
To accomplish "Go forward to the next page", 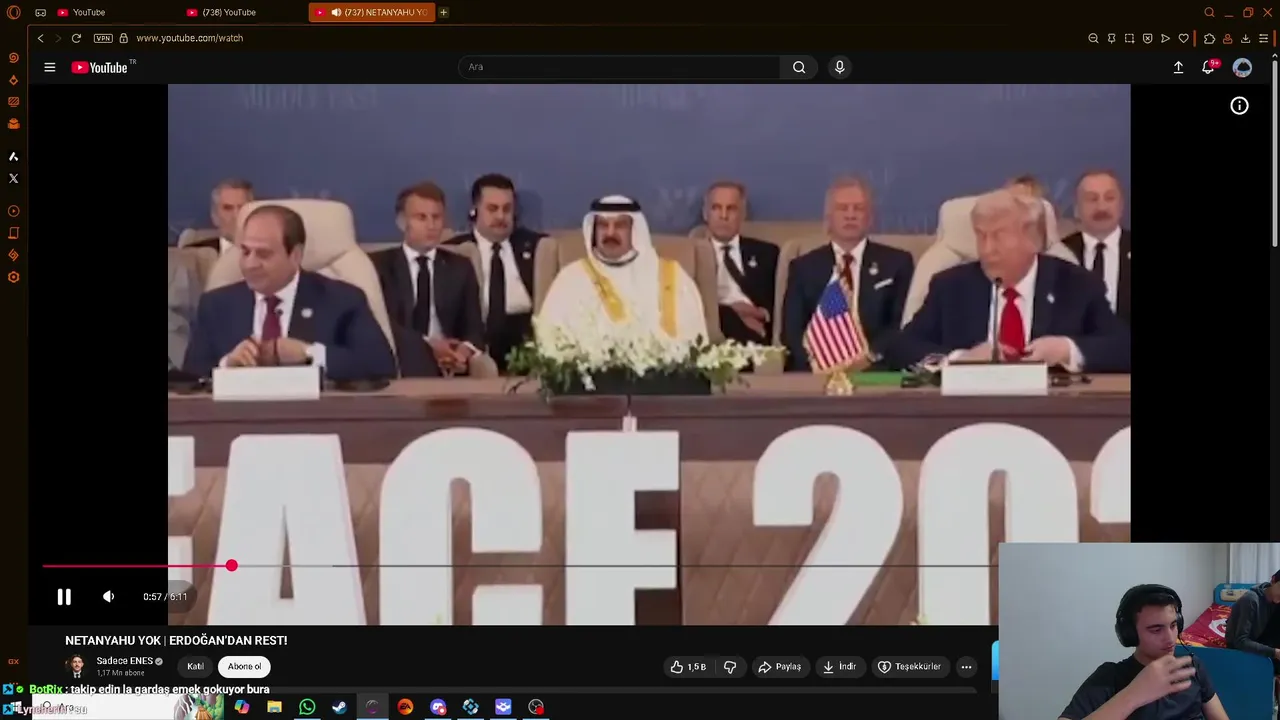I will pyautogui.click(x=58, y=38).
